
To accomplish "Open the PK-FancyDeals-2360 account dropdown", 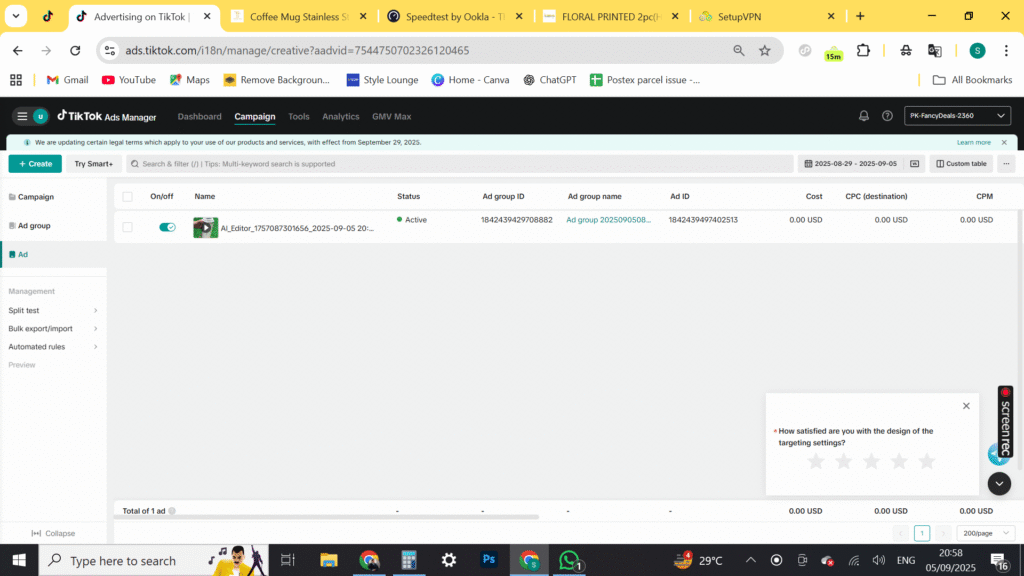I will (957, 116).
